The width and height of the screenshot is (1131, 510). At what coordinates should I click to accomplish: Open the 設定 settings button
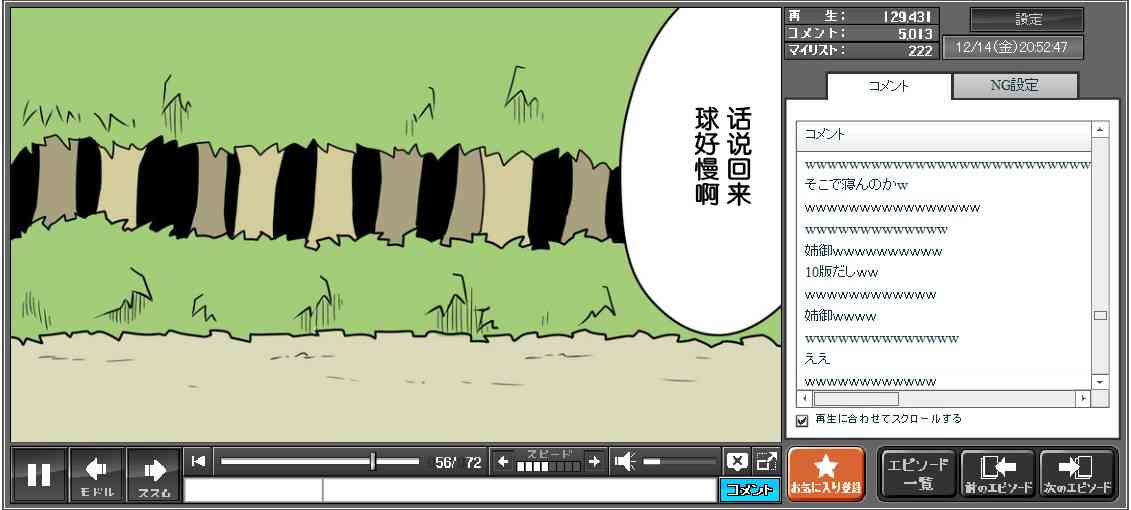[x=1027, y=20]
